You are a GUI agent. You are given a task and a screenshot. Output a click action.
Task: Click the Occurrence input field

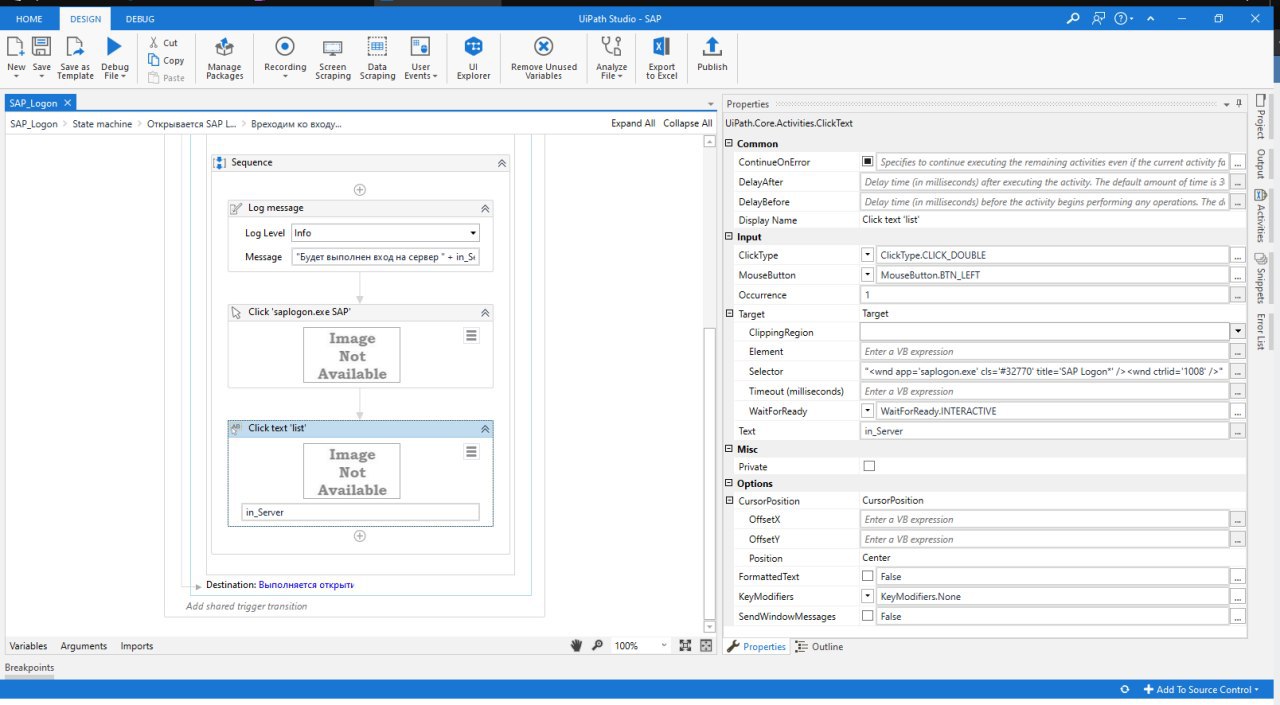pyautogui.click(x=1044, y=295)
